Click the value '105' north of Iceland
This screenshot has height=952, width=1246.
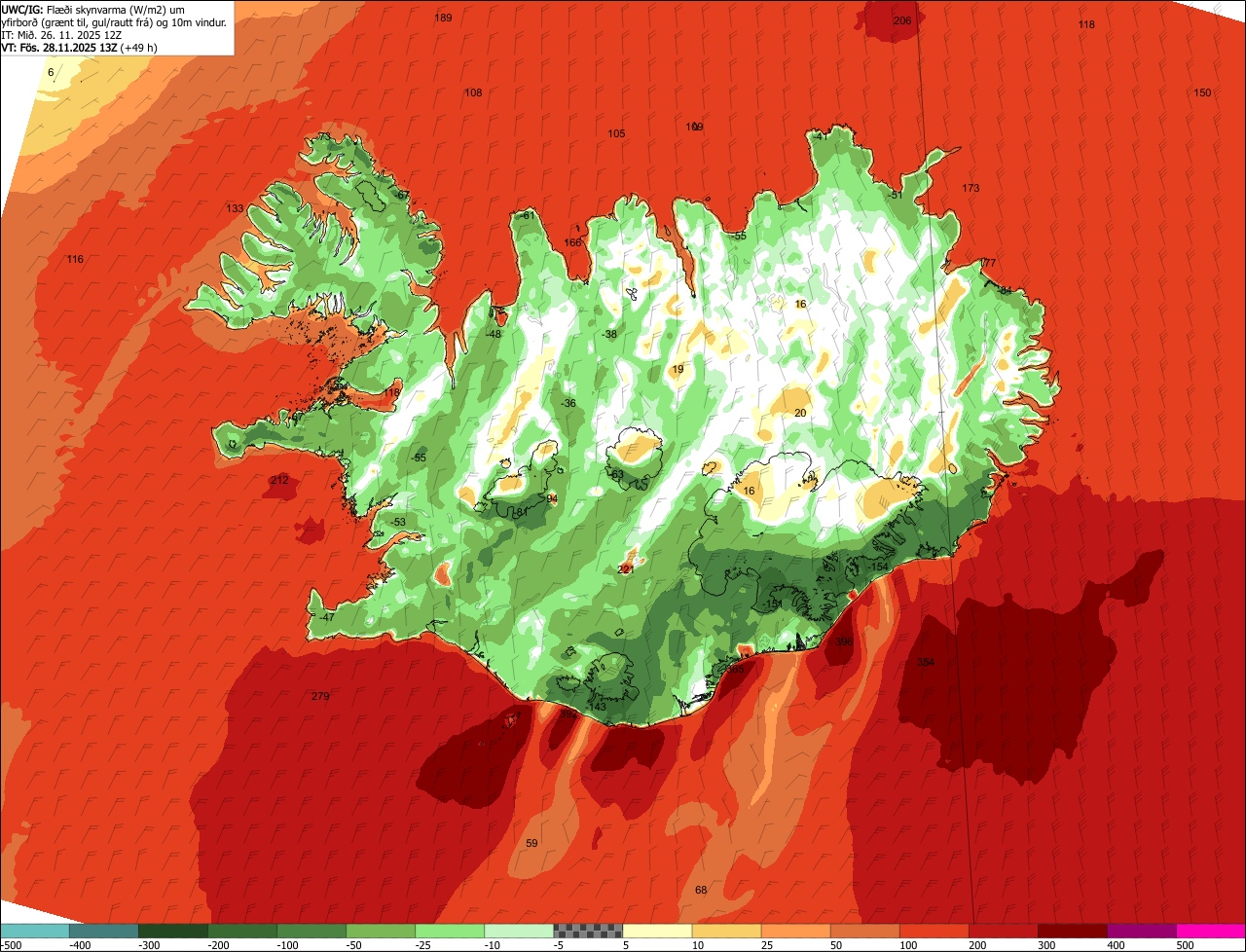(x=616, y=133)
